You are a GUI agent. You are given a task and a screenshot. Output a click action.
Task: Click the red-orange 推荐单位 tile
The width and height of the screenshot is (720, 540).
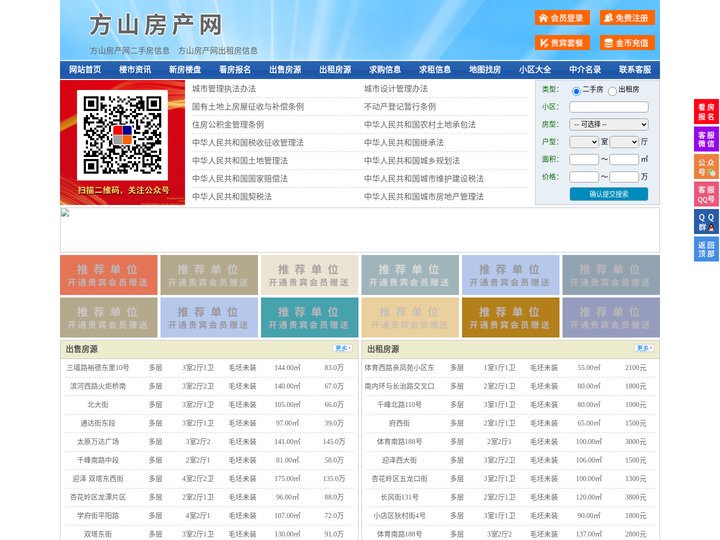108,275
